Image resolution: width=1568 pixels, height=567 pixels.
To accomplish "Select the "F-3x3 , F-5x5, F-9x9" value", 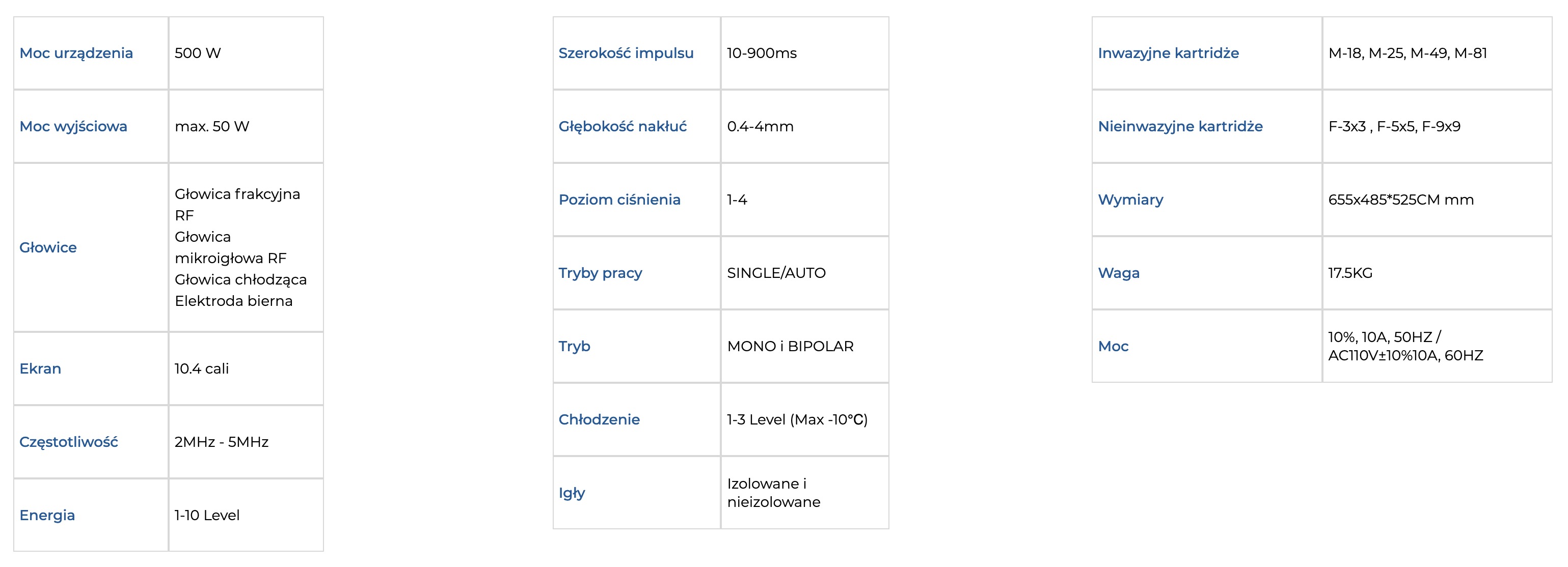I will pyautogui.click(x=1394, y=127).
